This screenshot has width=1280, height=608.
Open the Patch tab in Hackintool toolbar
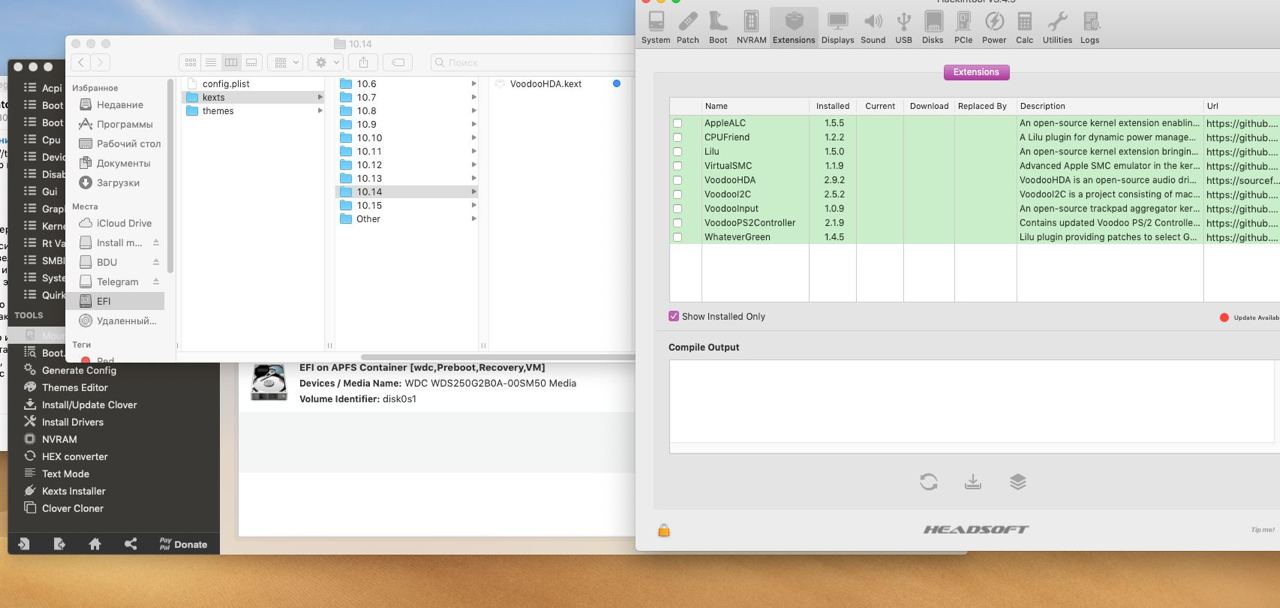688,27
